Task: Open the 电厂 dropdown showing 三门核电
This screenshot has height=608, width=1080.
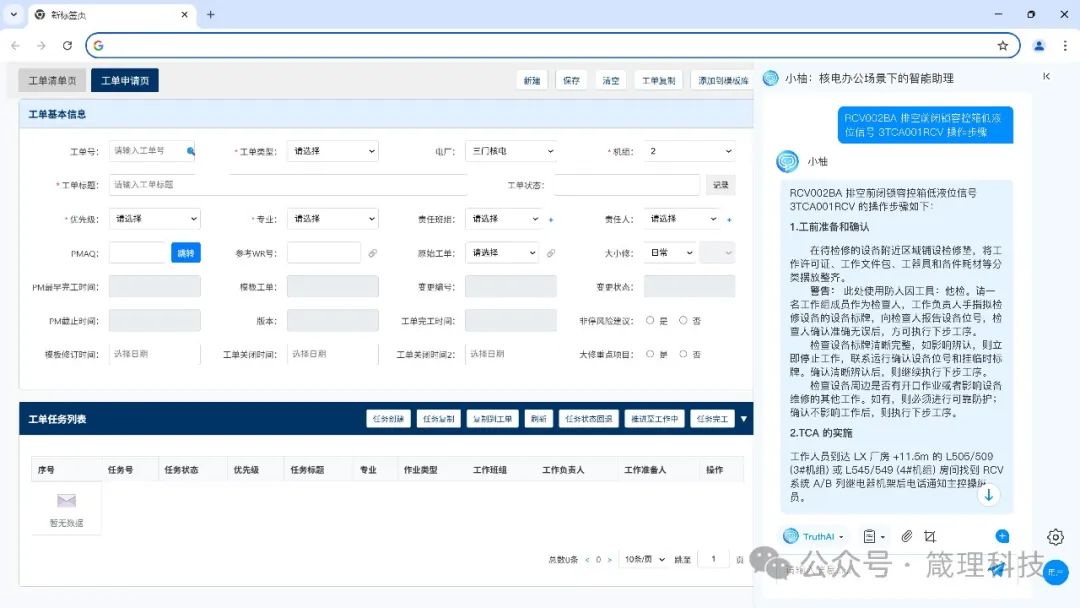Action: 510,151
